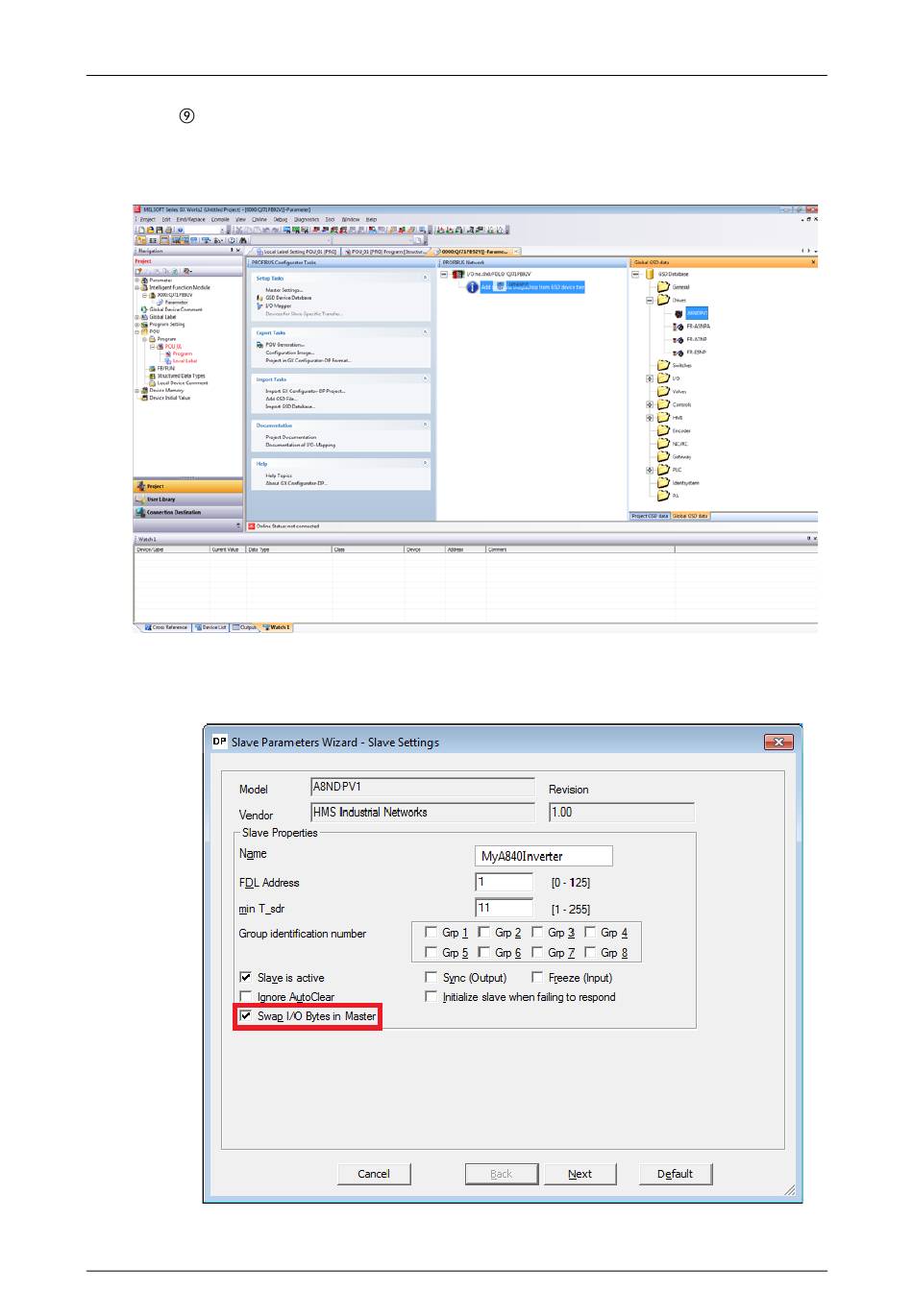Image resolution: width=913 pixels, height=1316 pixels.
Task: Click the Connection Destination icon in Navigation
Action: (x=140, y=512)
